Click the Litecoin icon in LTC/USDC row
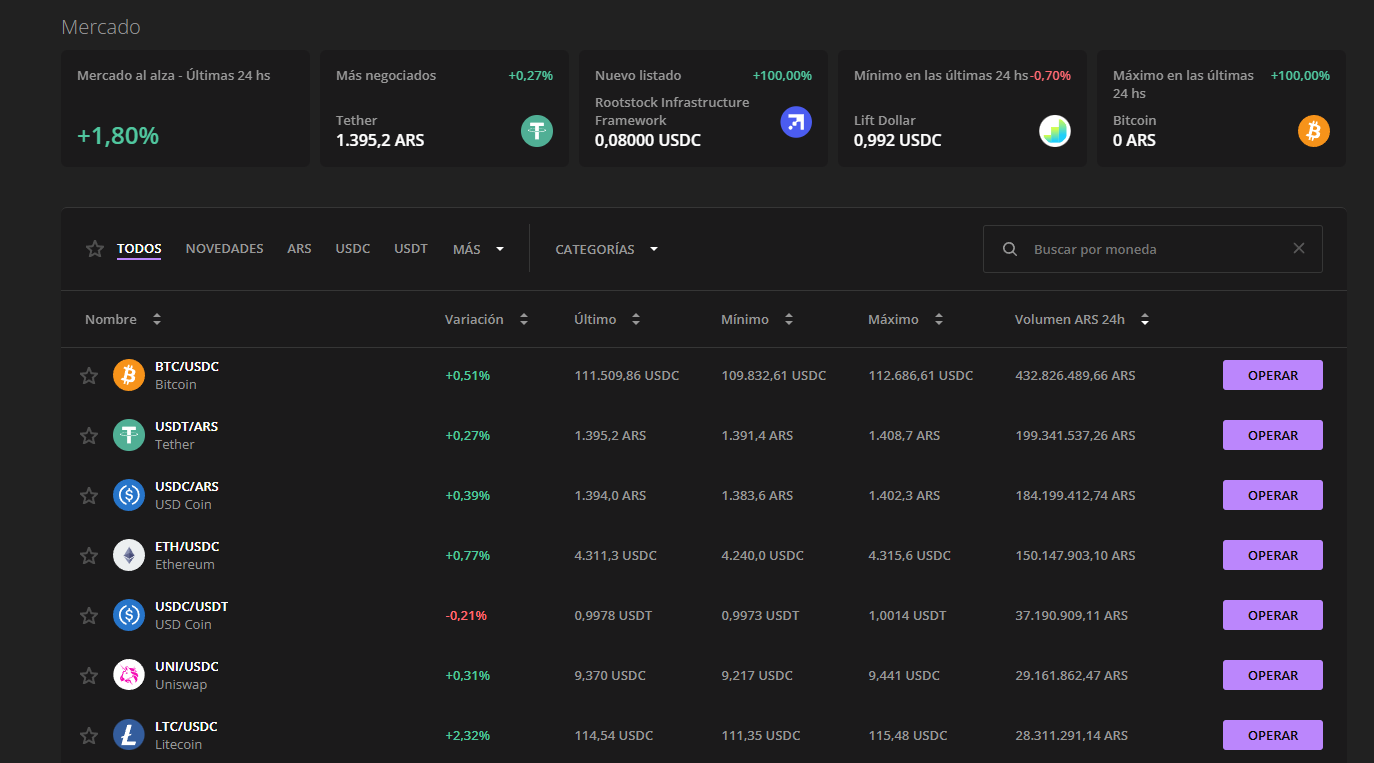The image size is (1374, 763). pyautogui.click(x=129, y=735)
